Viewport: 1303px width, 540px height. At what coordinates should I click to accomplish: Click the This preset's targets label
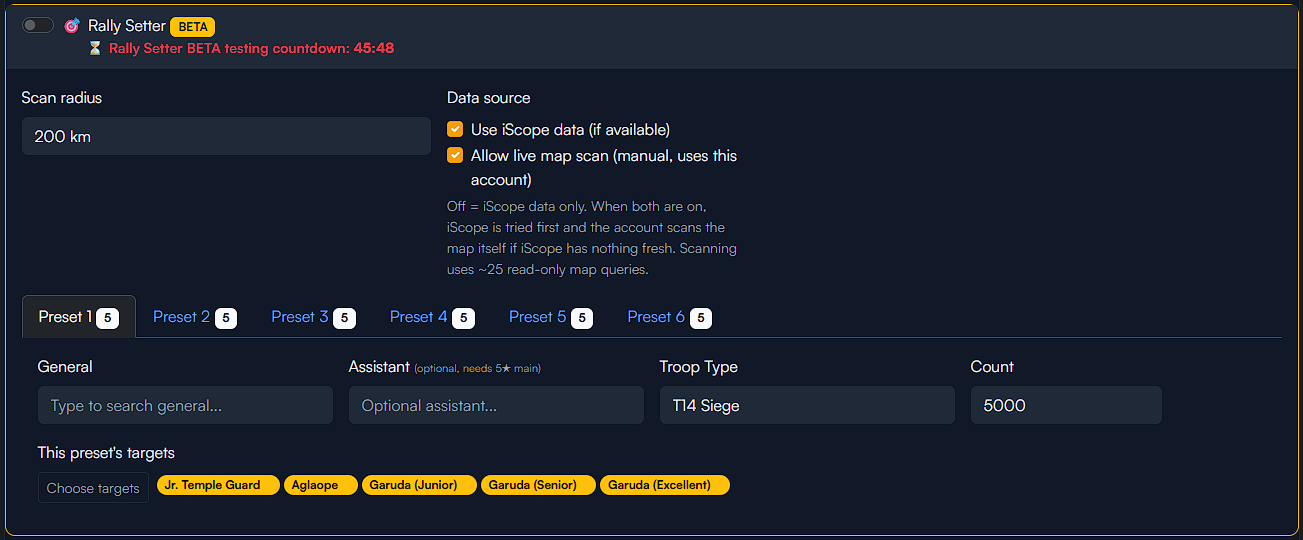click(x=106, y=453)
